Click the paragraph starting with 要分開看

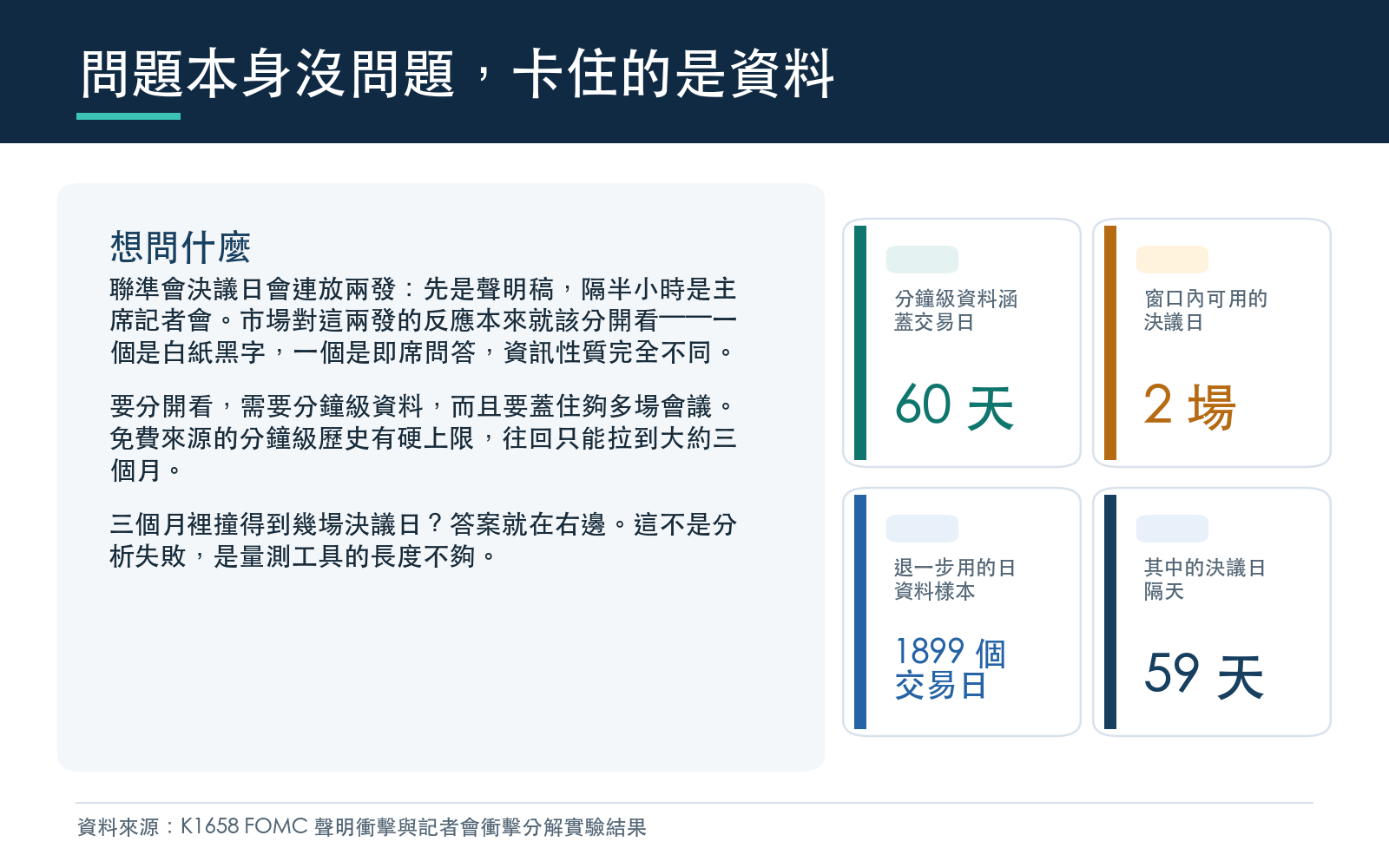coord(424,438)
